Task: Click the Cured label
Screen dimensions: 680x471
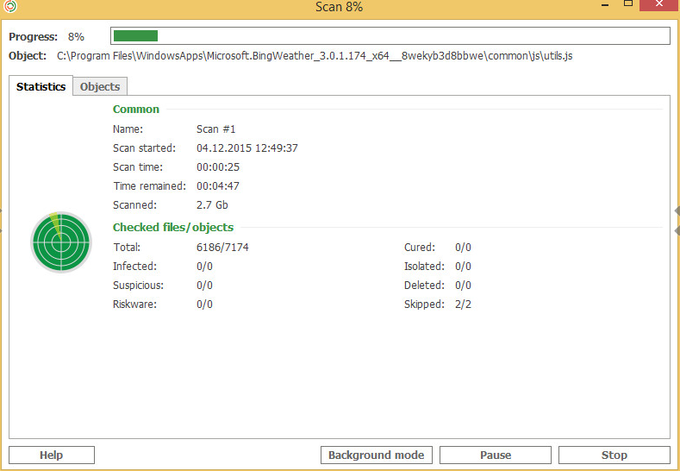Action: click(x=419, y=247)
